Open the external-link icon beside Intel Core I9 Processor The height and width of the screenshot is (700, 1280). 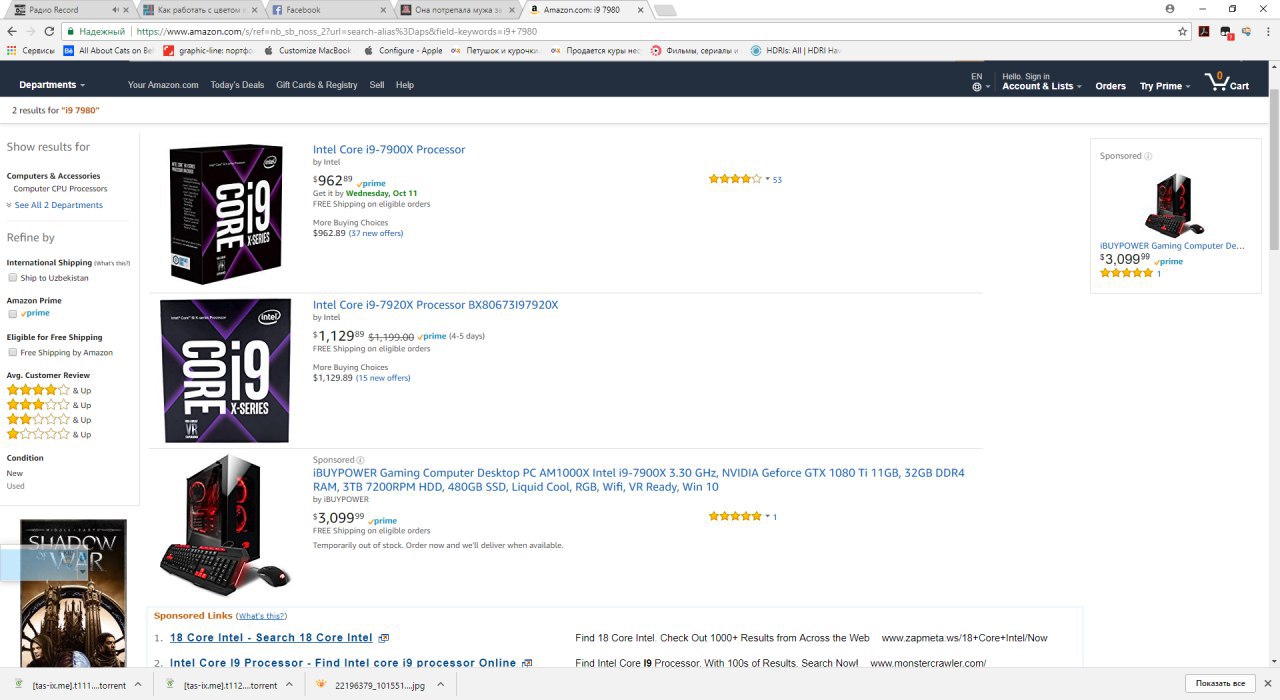527,663
